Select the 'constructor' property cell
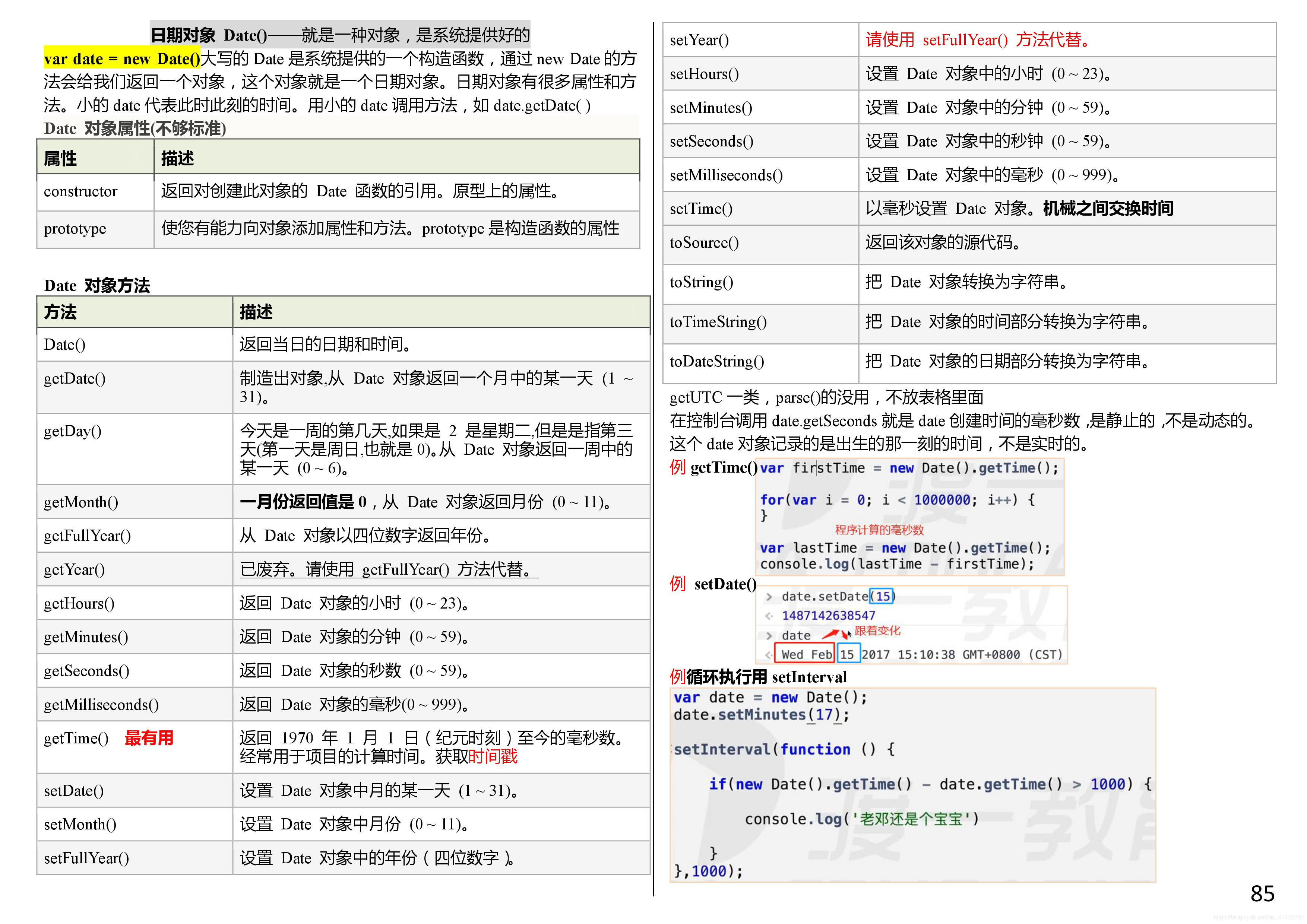 [x=96, y=192]
